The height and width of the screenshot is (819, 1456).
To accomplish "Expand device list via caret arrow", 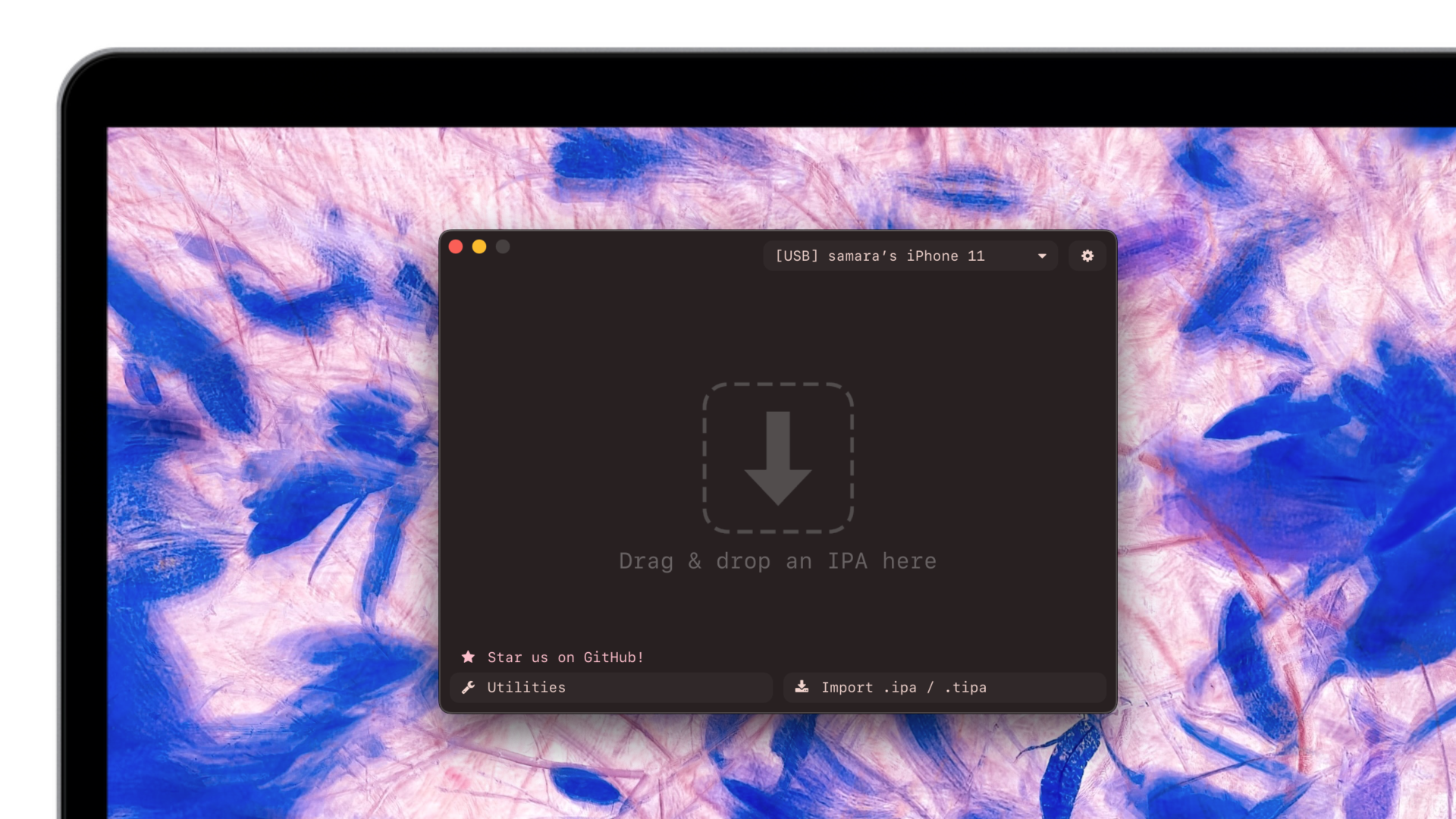I will [1042, 256].
